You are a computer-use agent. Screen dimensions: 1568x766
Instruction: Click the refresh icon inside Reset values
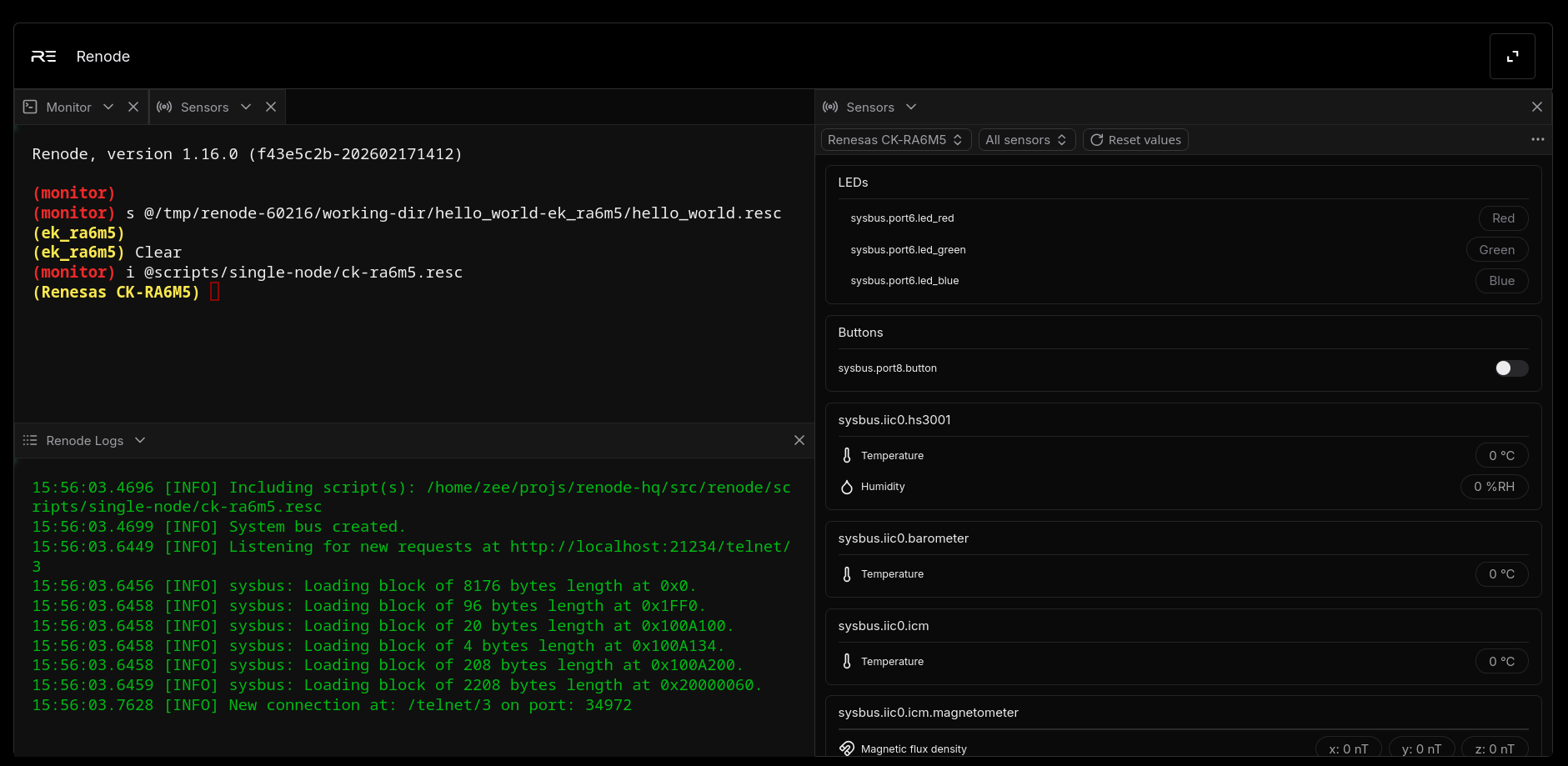point(1096,139)
